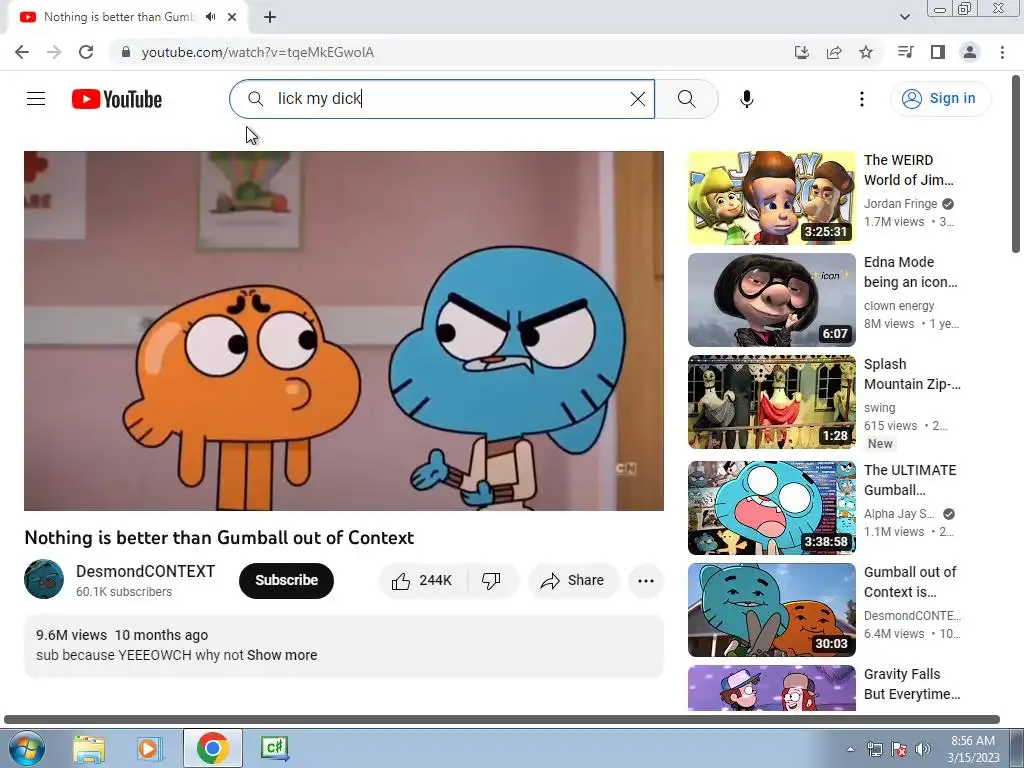Image resolution: width=1024 pixels, height=768 pixels.
Task: Click the vertical page scrollbar
Action: click(x=1016, y=163)
